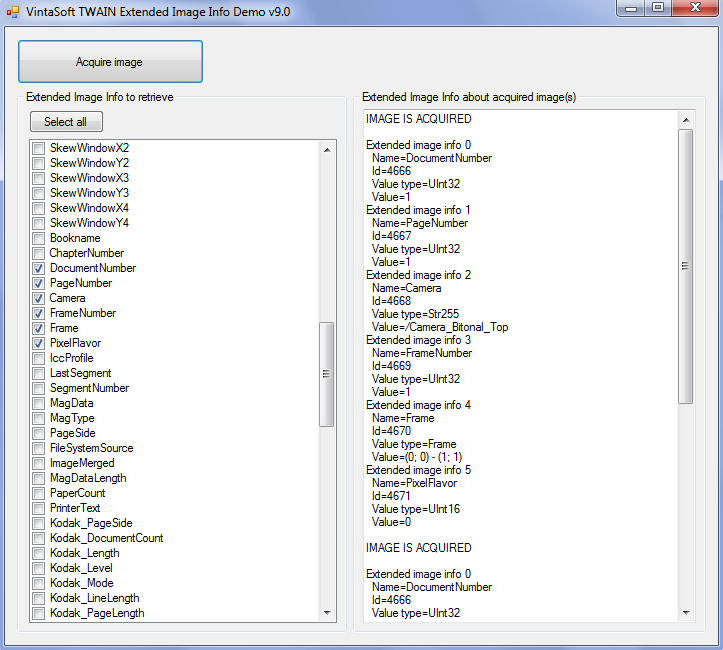
Task: Tick the Bookname checkbox
Action: 39,238
